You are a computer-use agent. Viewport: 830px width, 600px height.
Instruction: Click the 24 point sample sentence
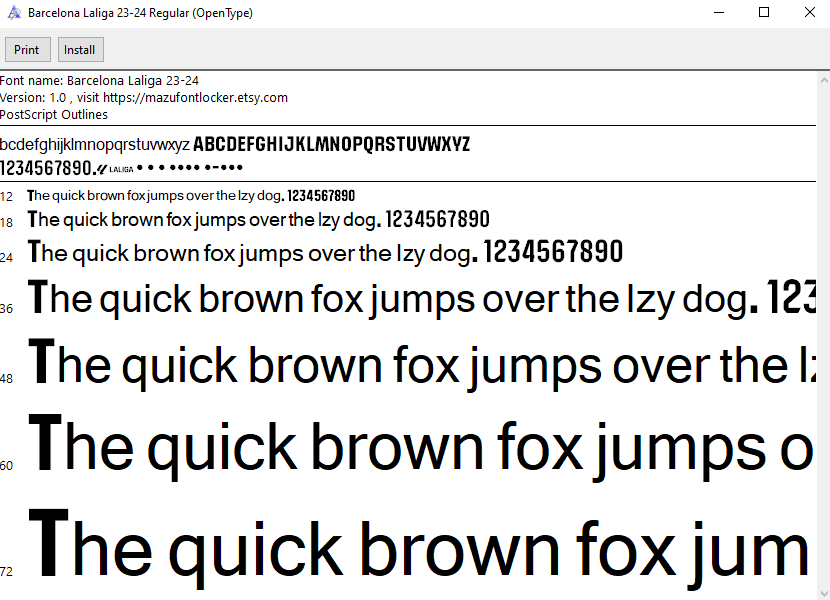(325, 252)
